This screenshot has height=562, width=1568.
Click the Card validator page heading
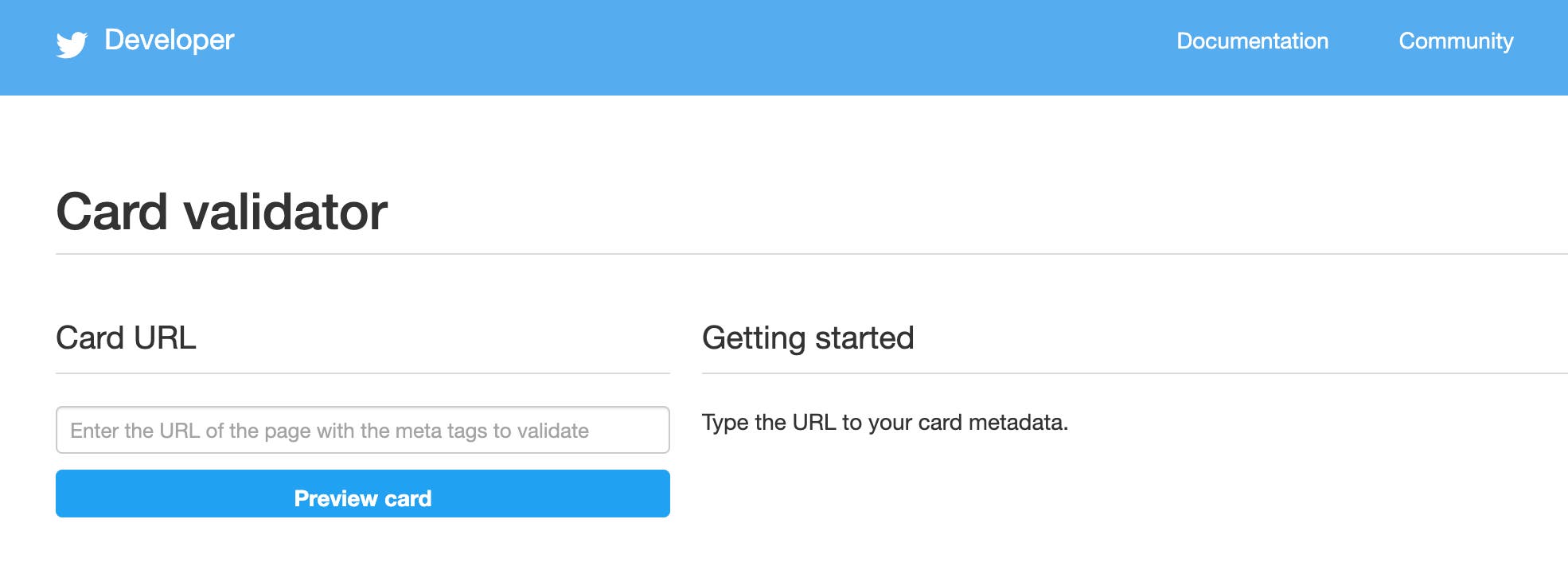221,212
